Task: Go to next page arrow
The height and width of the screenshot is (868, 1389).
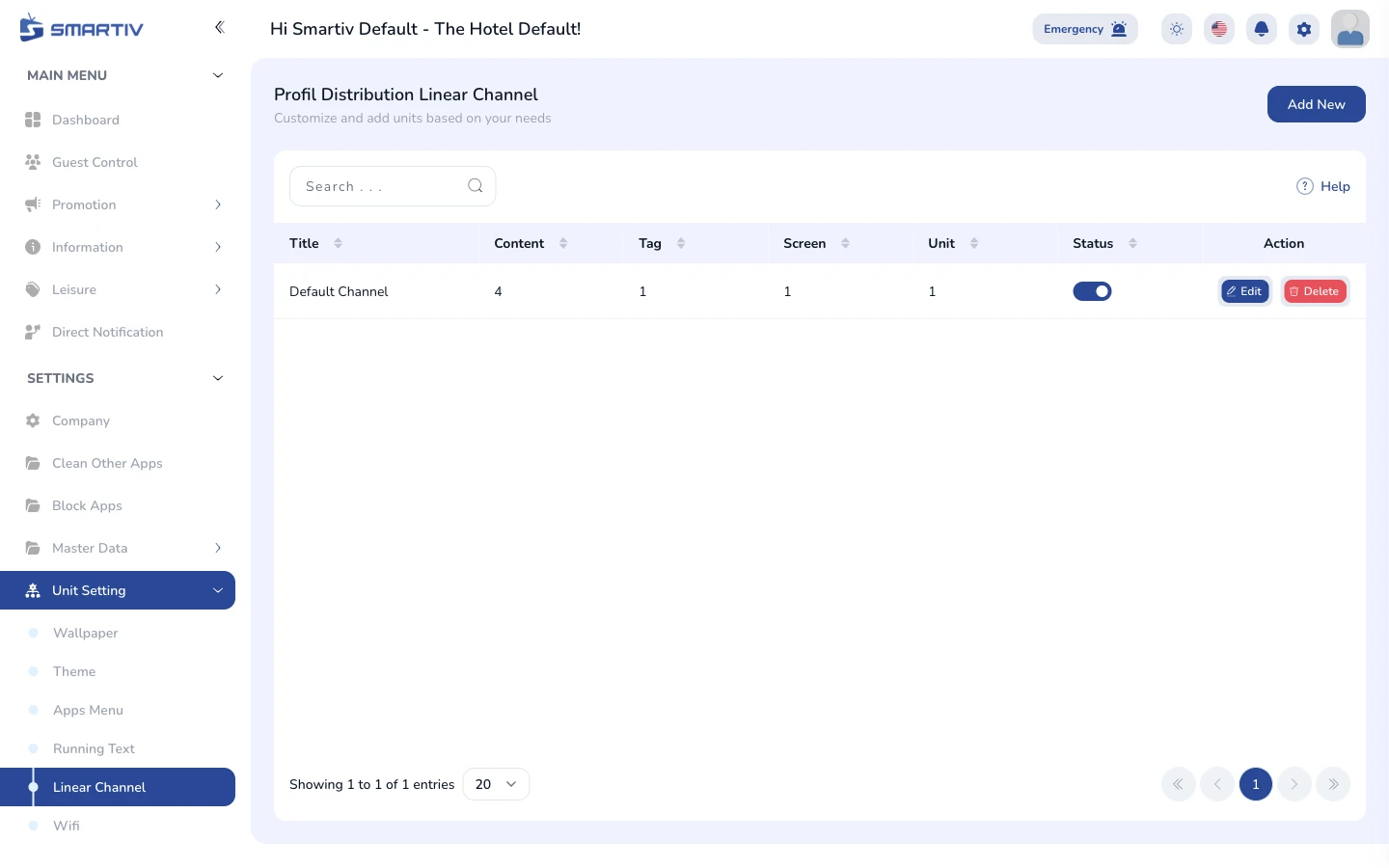Action: coord(1294,784)
